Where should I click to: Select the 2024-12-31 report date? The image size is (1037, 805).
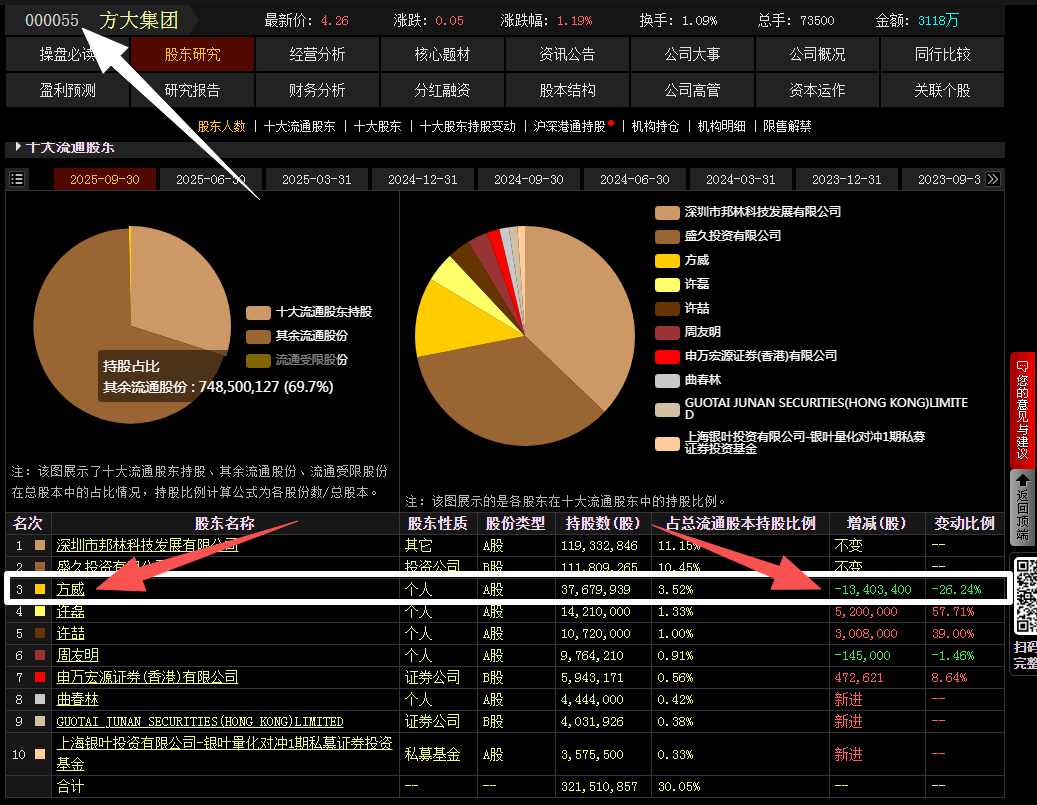(423, 179)
